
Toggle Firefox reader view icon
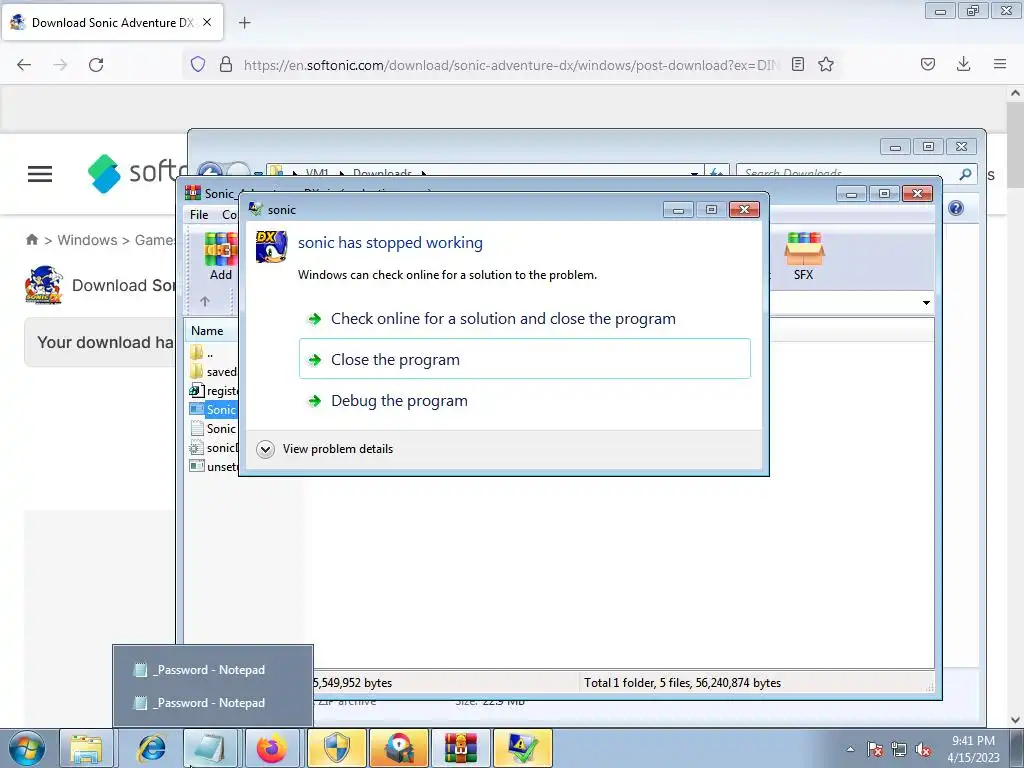click(797, 64)
